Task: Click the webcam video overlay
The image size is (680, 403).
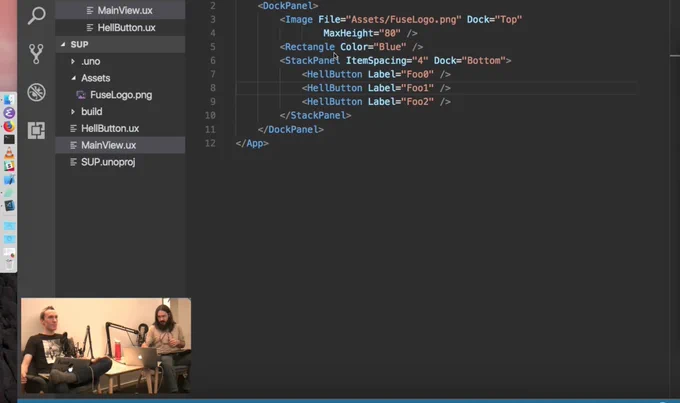Action: click(x=106, y=346)
